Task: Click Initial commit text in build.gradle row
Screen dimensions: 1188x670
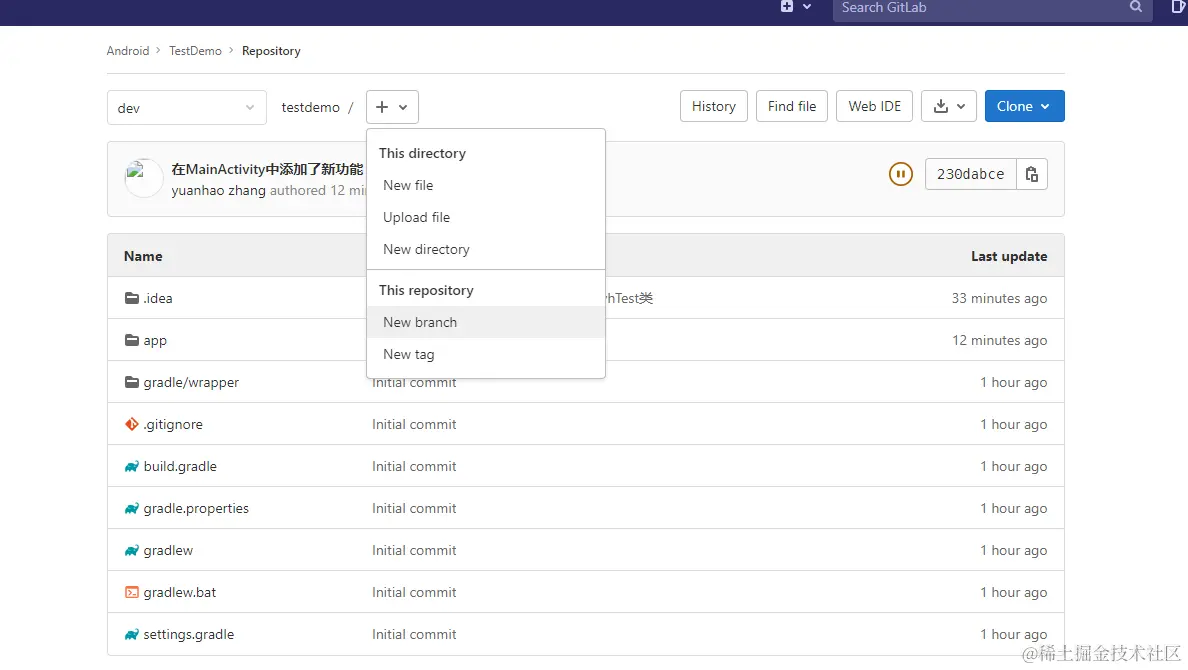Action: click(x=414, y=466)
